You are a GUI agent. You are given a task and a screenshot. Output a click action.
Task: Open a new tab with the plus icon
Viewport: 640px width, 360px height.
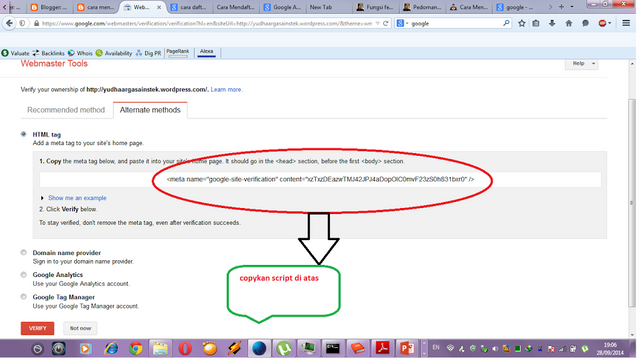point(561,7)
